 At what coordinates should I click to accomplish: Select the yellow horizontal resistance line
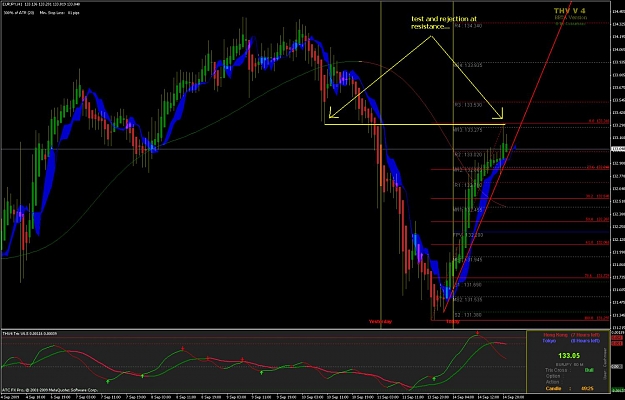415,125
